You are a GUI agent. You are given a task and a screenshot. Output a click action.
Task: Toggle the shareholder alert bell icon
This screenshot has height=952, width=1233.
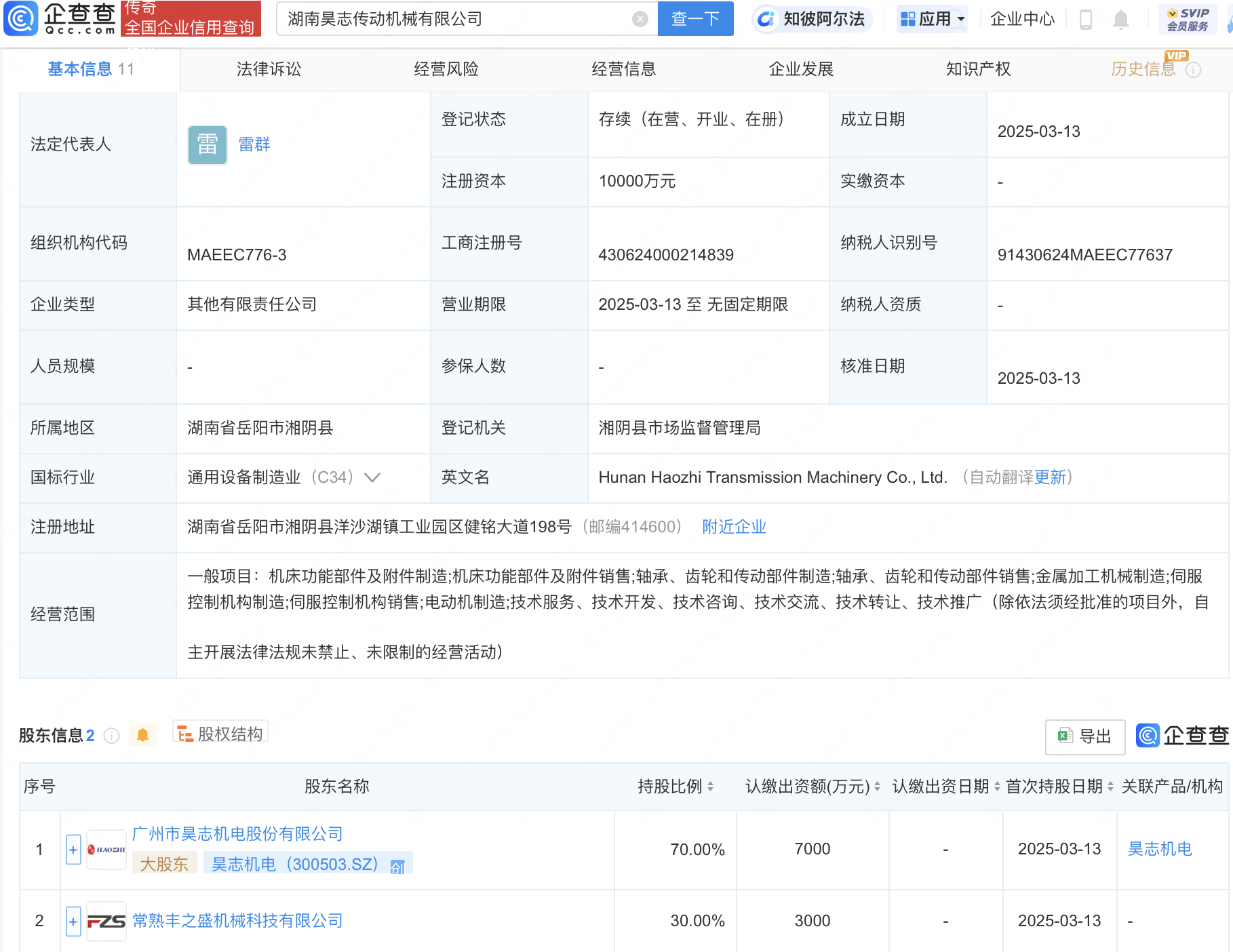[x=142, y=735]
